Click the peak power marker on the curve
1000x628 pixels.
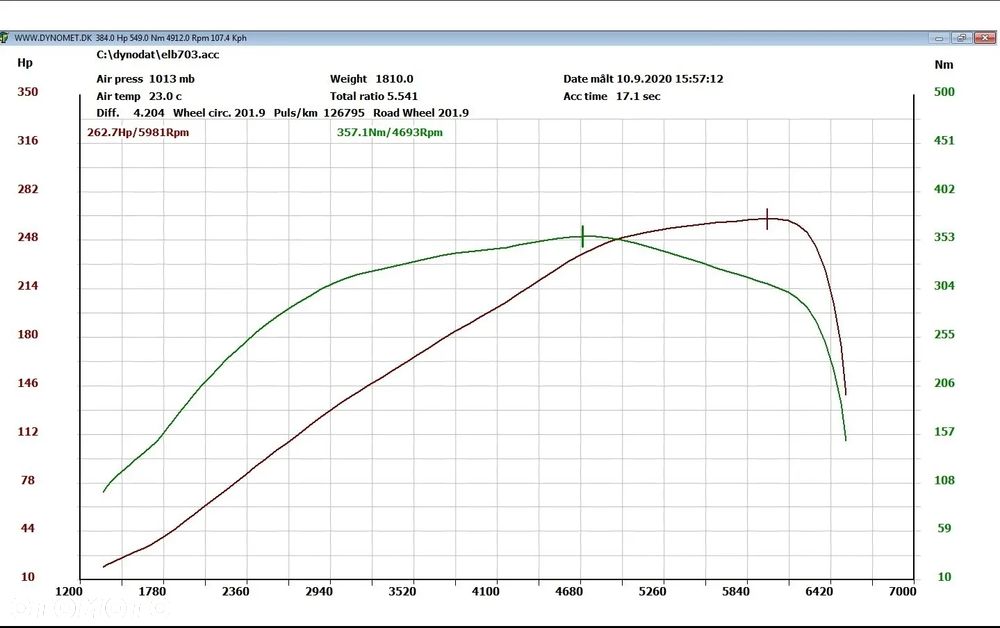767,219
